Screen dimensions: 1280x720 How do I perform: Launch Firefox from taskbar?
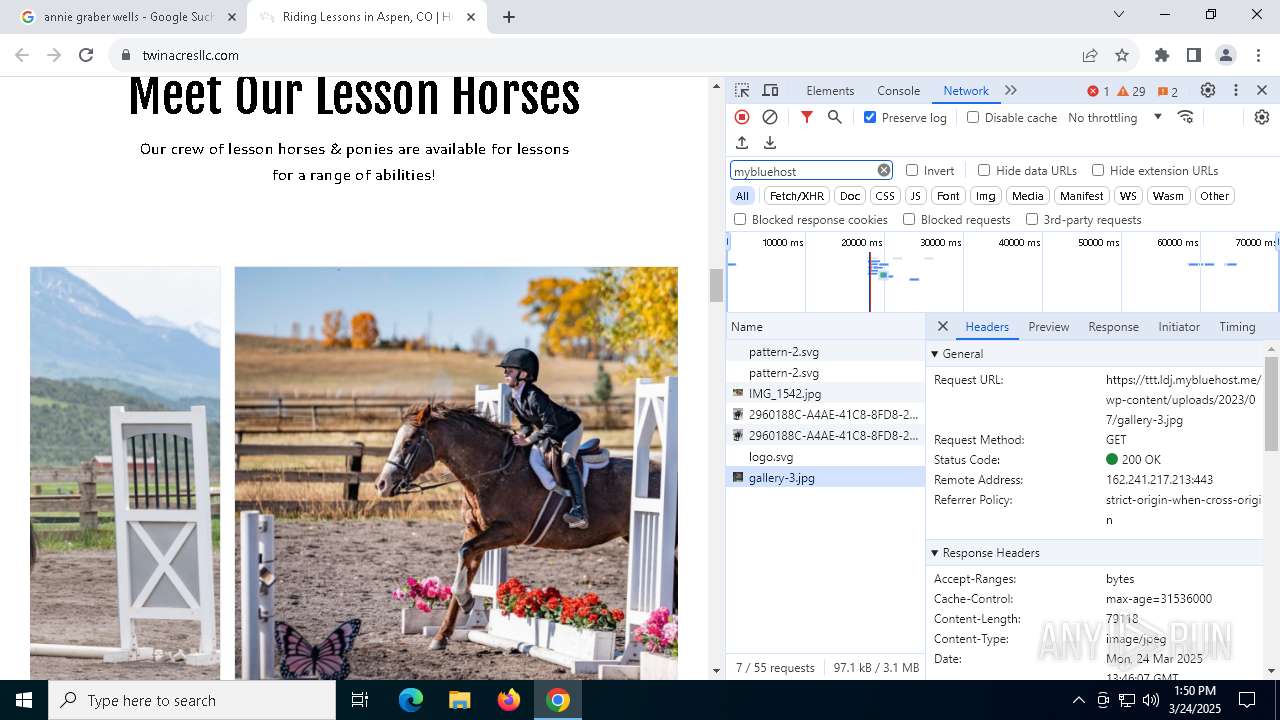click(509, 700)
